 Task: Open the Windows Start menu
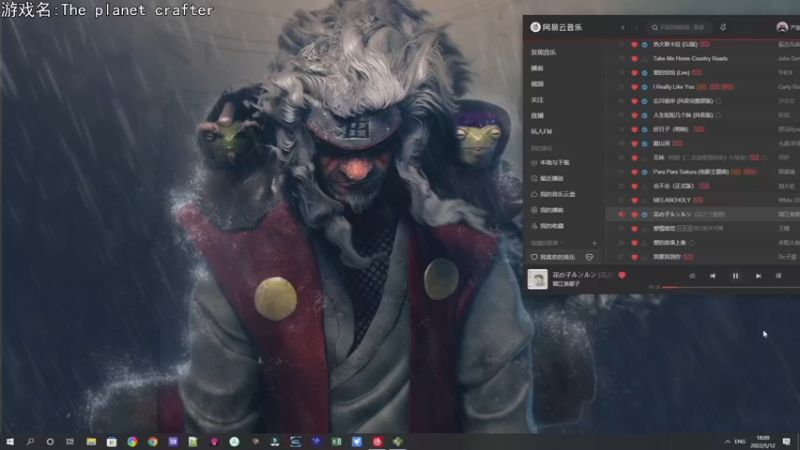point(10,442)
